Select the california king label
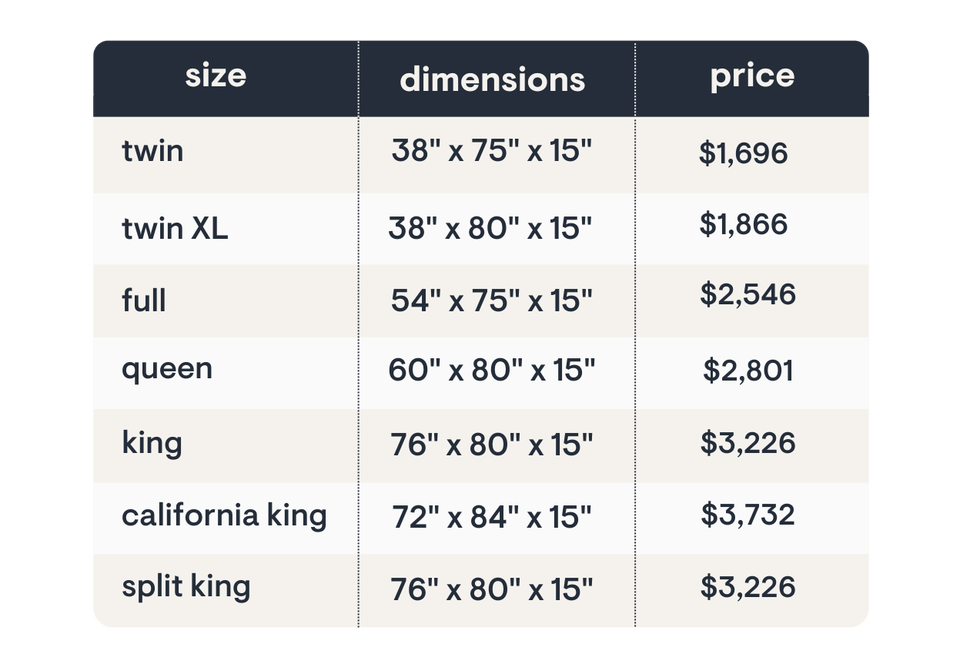The image size is (980, 661). [x=224, y=516]
